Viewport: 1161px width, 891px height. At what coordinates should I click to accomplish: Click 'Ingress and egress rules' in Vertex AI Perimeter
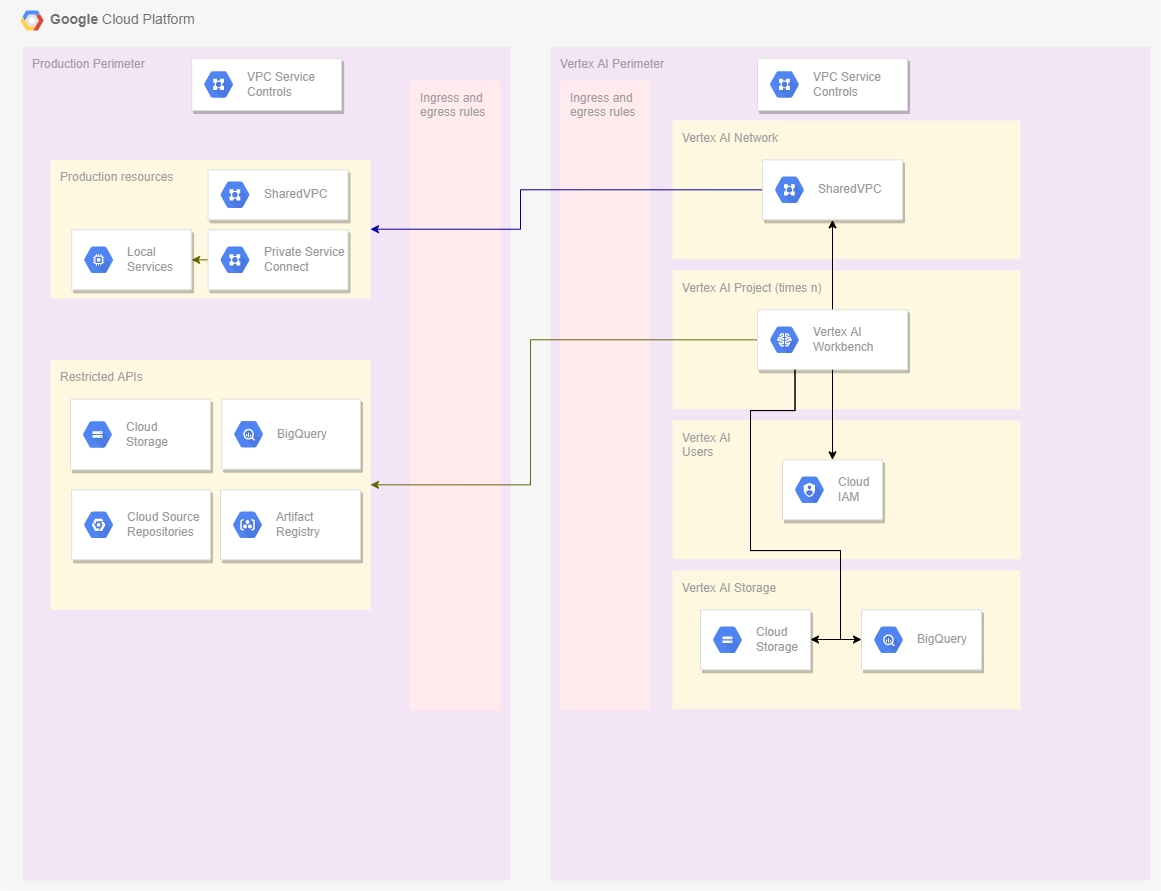[x=602, y=104]
